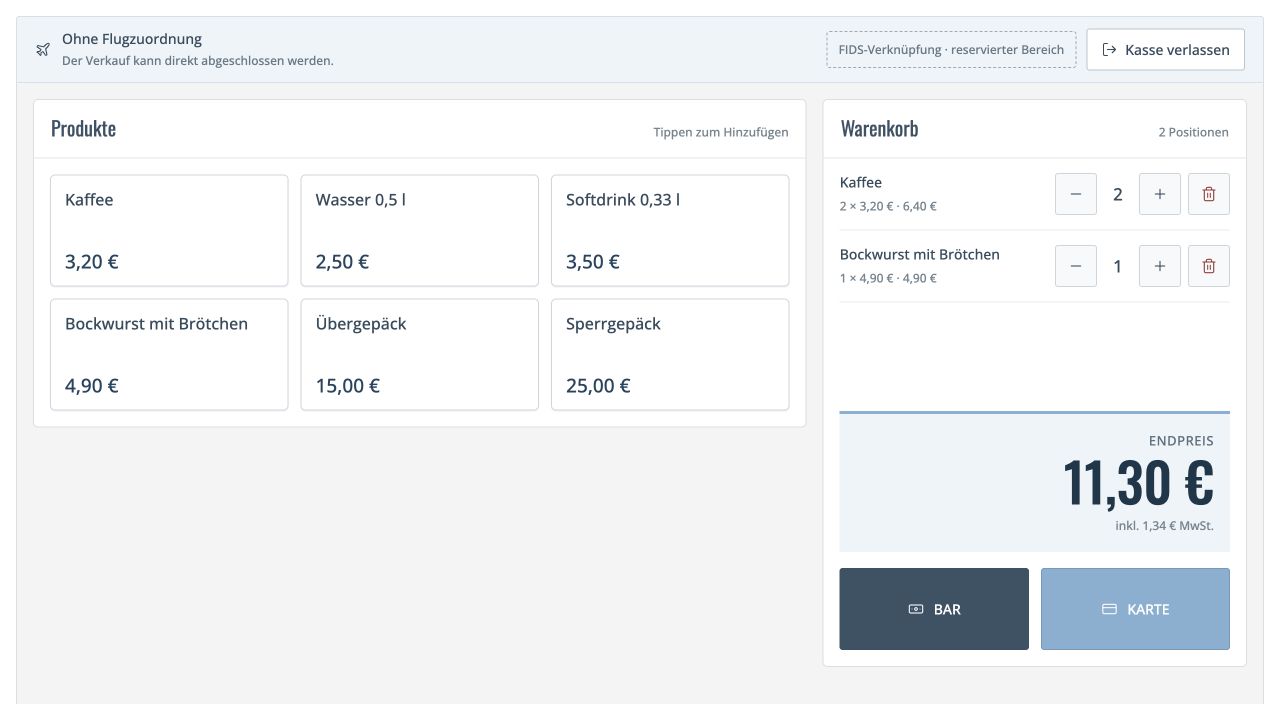
Task: Click 'inkl. 1,34 € MwSt.' text
Action: point(1165,525)
